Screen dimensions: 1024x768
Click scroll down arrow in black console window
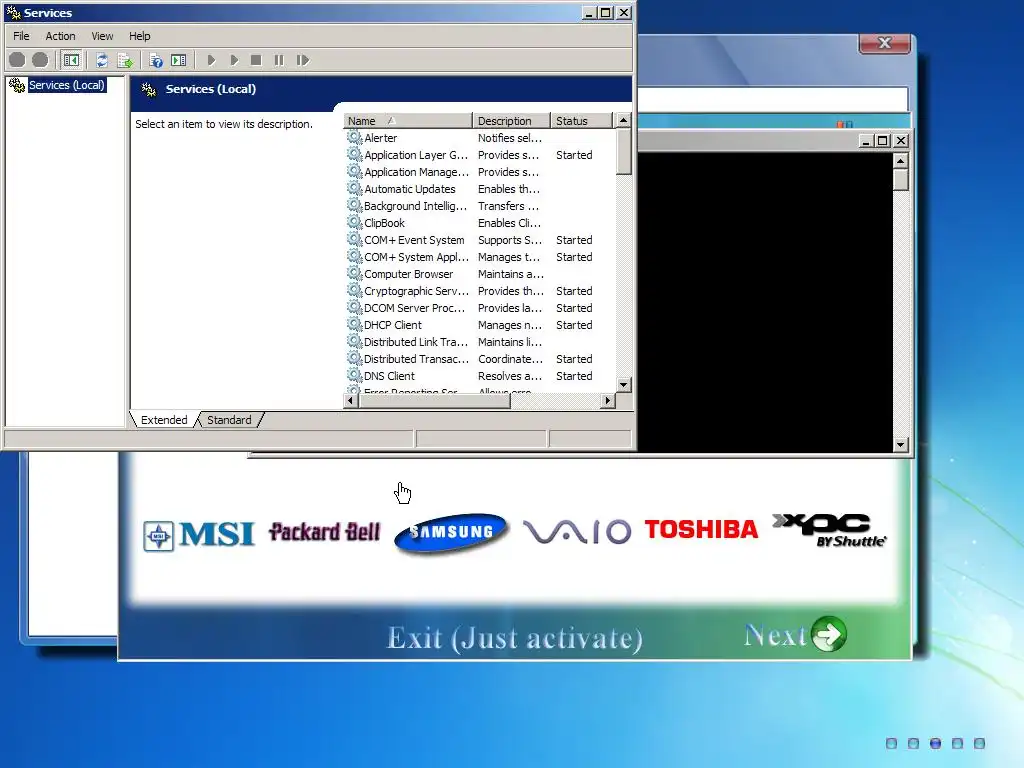click(x=901, y=445)
